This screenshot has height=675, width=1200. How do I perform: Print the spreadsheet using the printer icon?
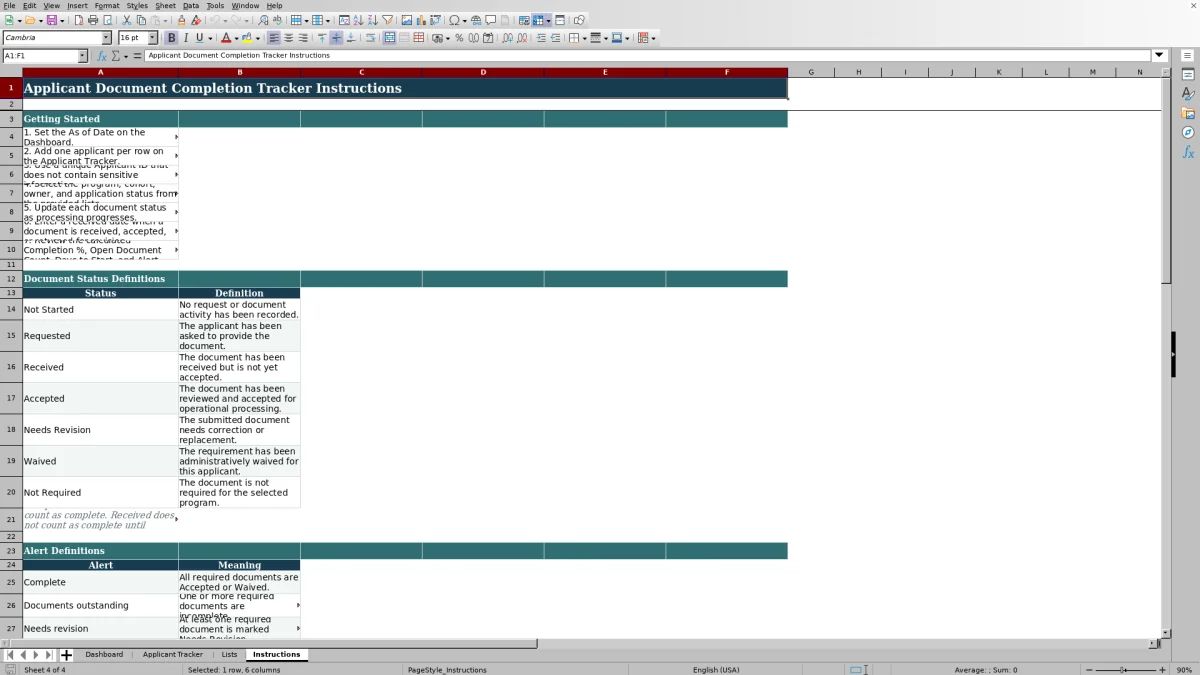click(x=93, y=20)
